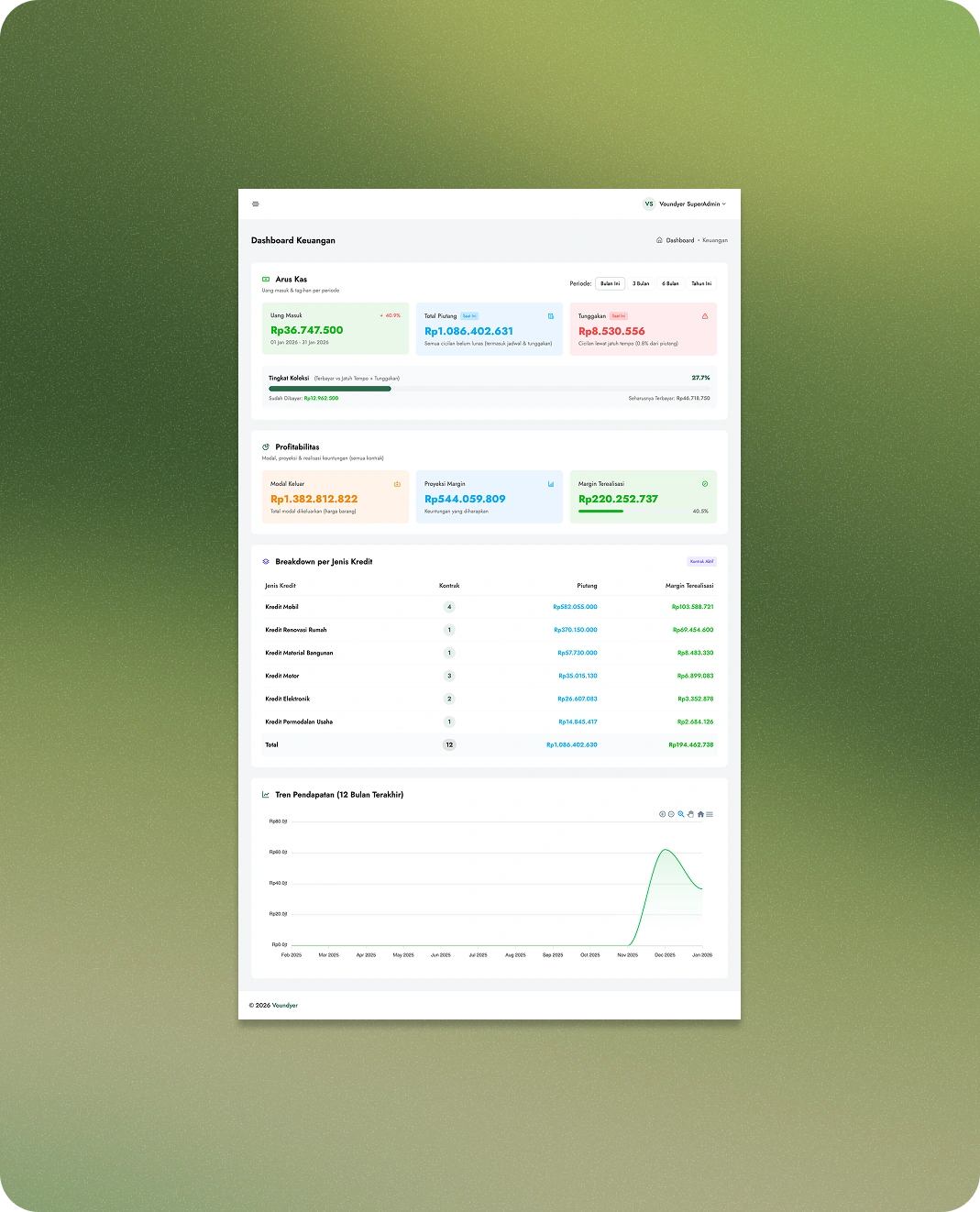
Task: Click the Proyeksi Margin bar chart icon
Action: [x=551, y=484]
